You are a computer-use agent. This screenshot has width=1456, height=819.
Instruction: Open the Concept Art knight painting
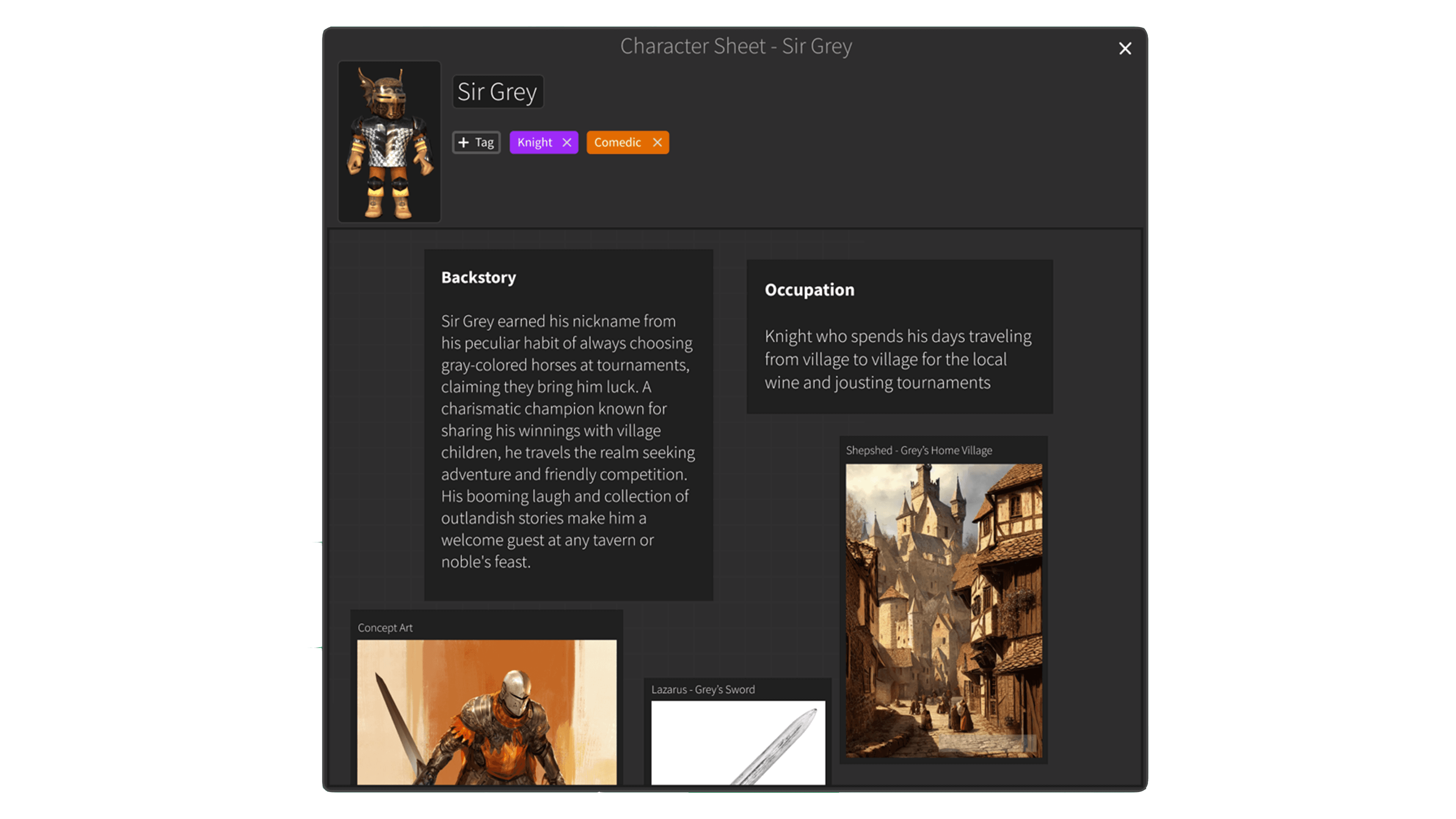pos(486,712)
